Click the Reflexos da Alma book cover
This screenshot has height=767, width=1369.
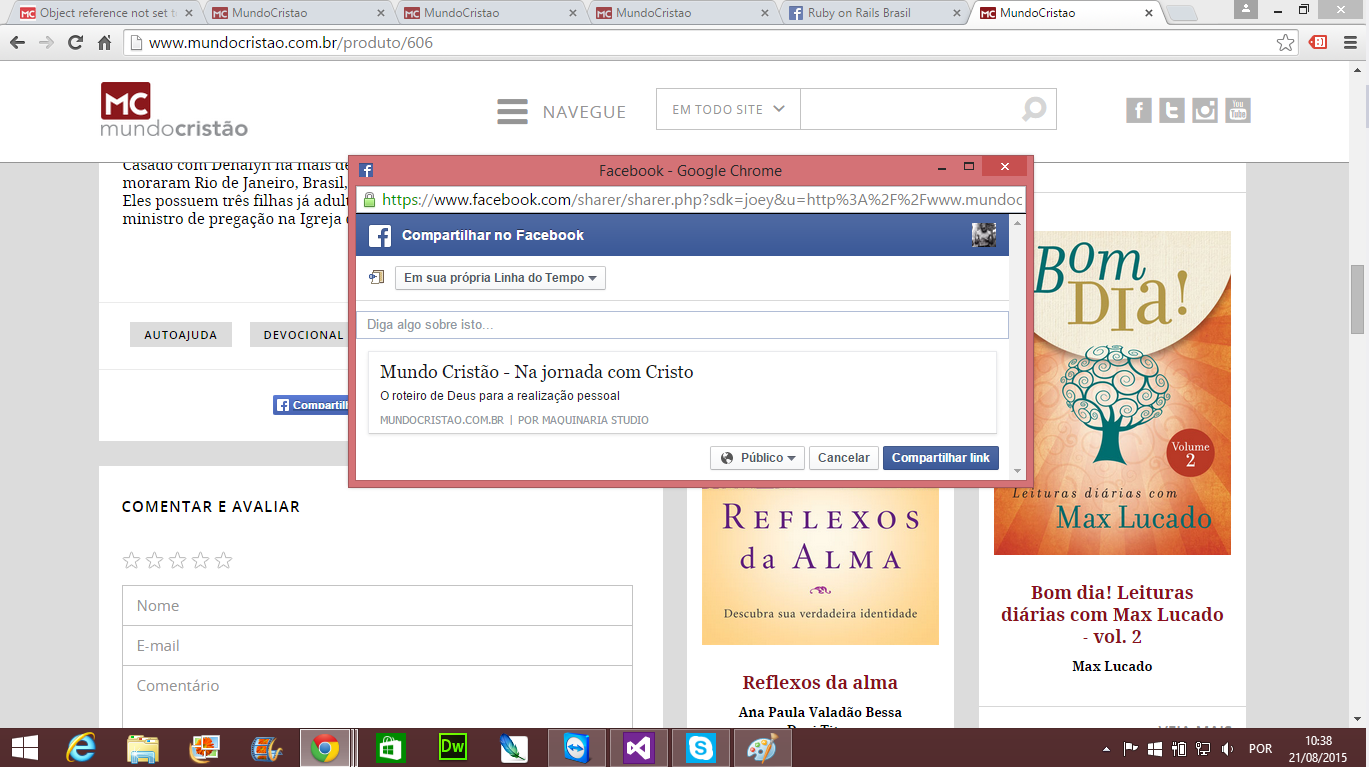(820, 565)
